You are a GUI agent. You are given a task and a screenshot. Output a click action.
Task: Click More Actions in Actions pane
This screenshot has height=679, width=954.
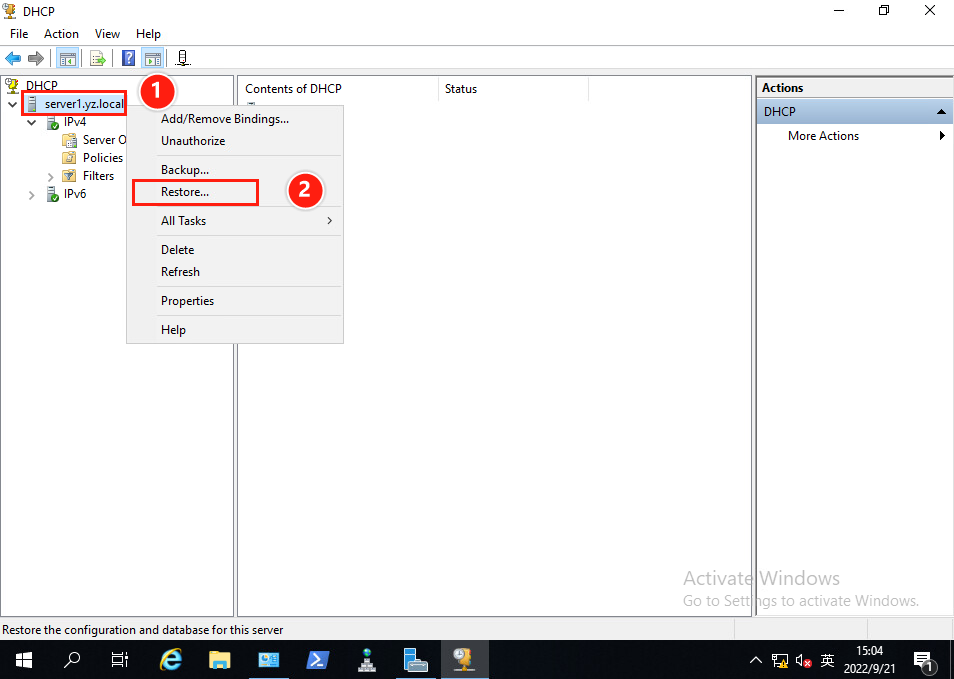click(x=823, y=136)
